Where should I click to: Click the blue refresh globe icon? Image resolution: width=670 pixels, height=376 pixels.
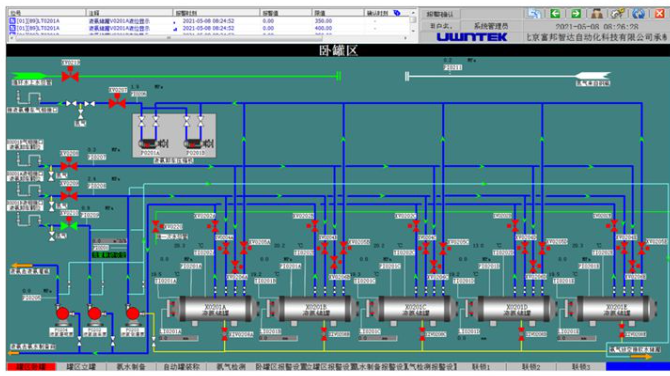[638, 14]
